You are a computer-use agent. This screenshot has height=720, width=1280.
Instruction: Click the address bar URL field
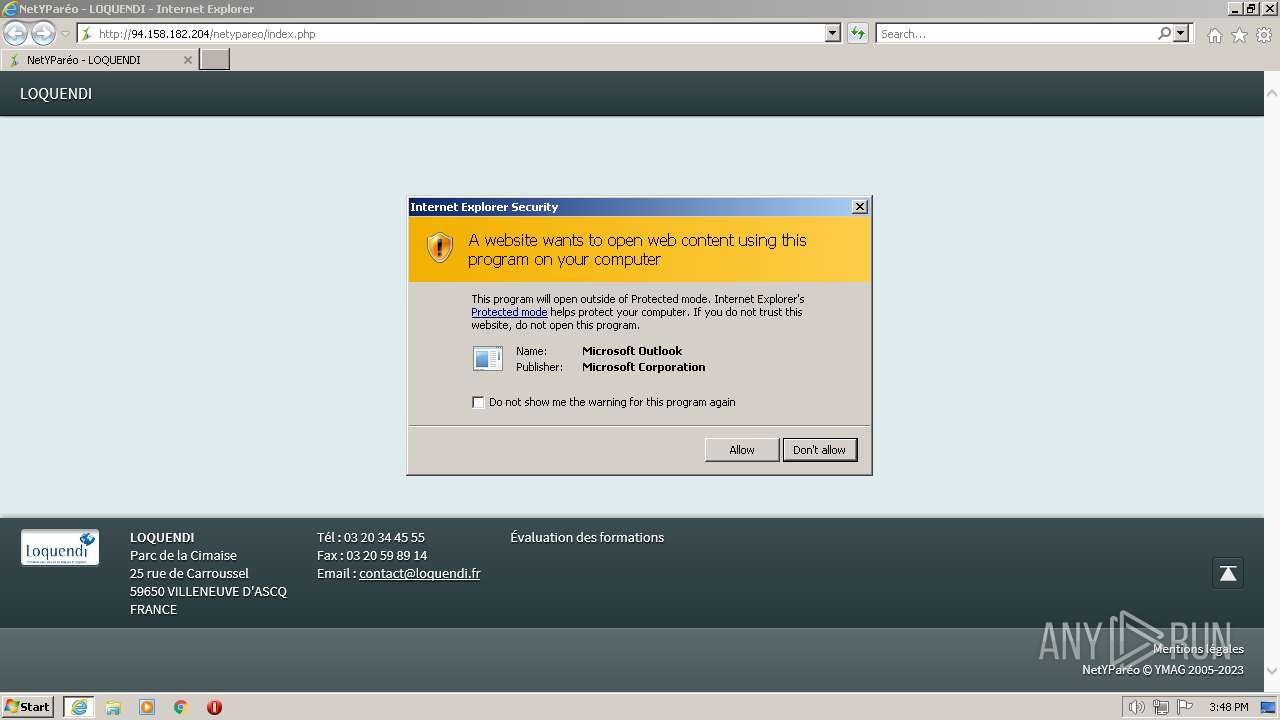[x=451, y=33]
